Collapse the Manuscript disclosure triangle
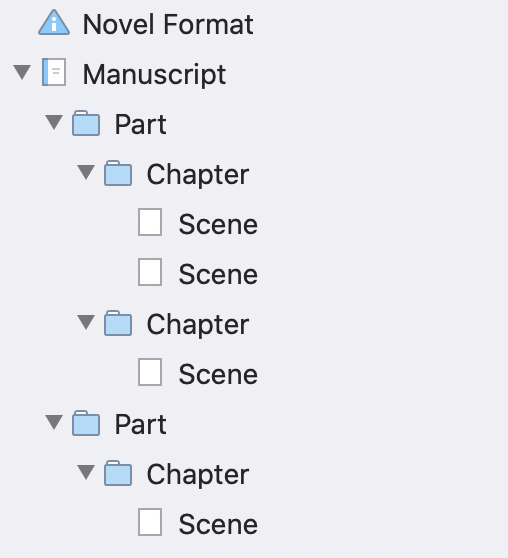This screenshot has height=558, width=508. tap(22, 72)
